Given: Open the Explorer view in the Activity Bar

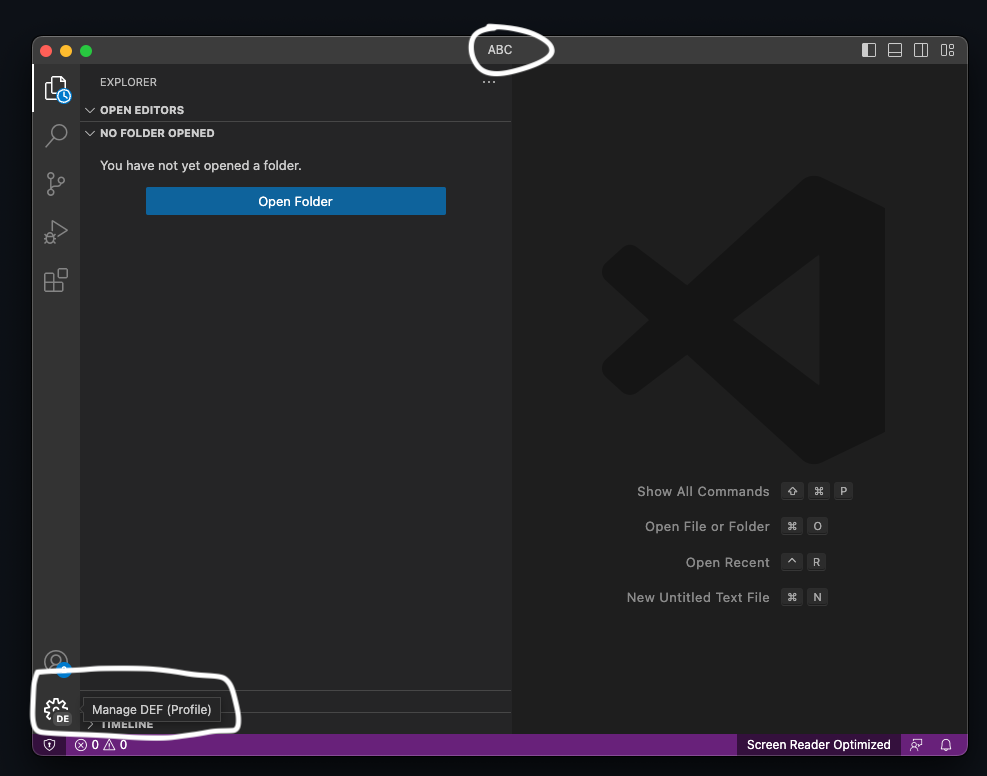Looking at the screenshot, I should (55, 88).
